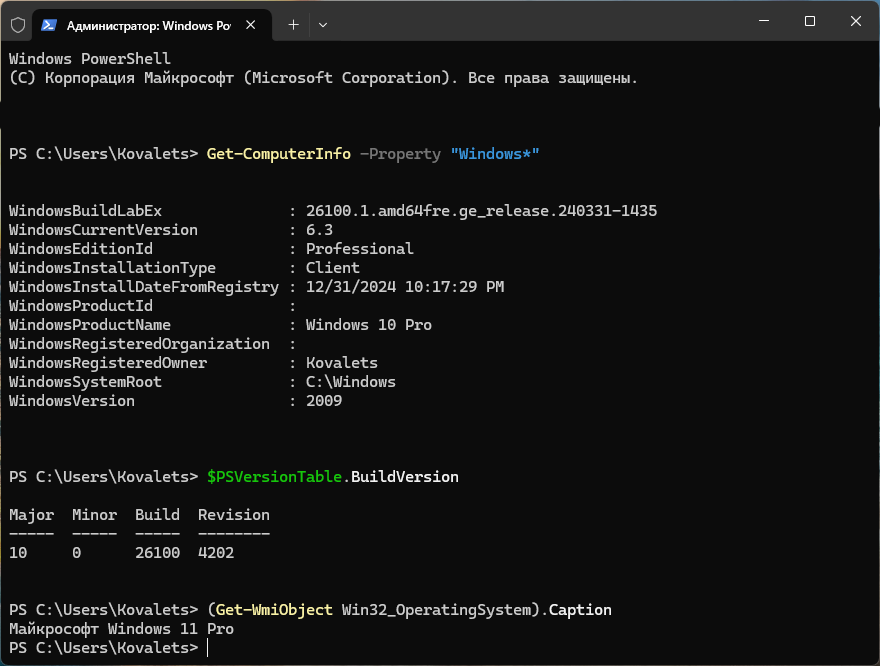
Task: Click the Client installation type value
Action: 332,268
